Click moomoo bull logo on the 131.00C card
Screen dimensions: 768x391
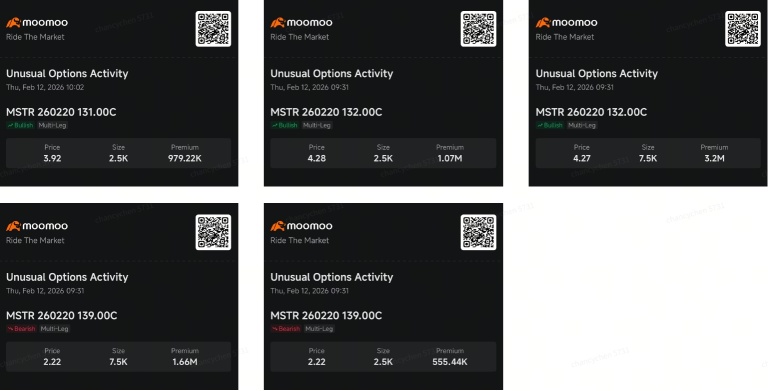(x=13, y=23)
